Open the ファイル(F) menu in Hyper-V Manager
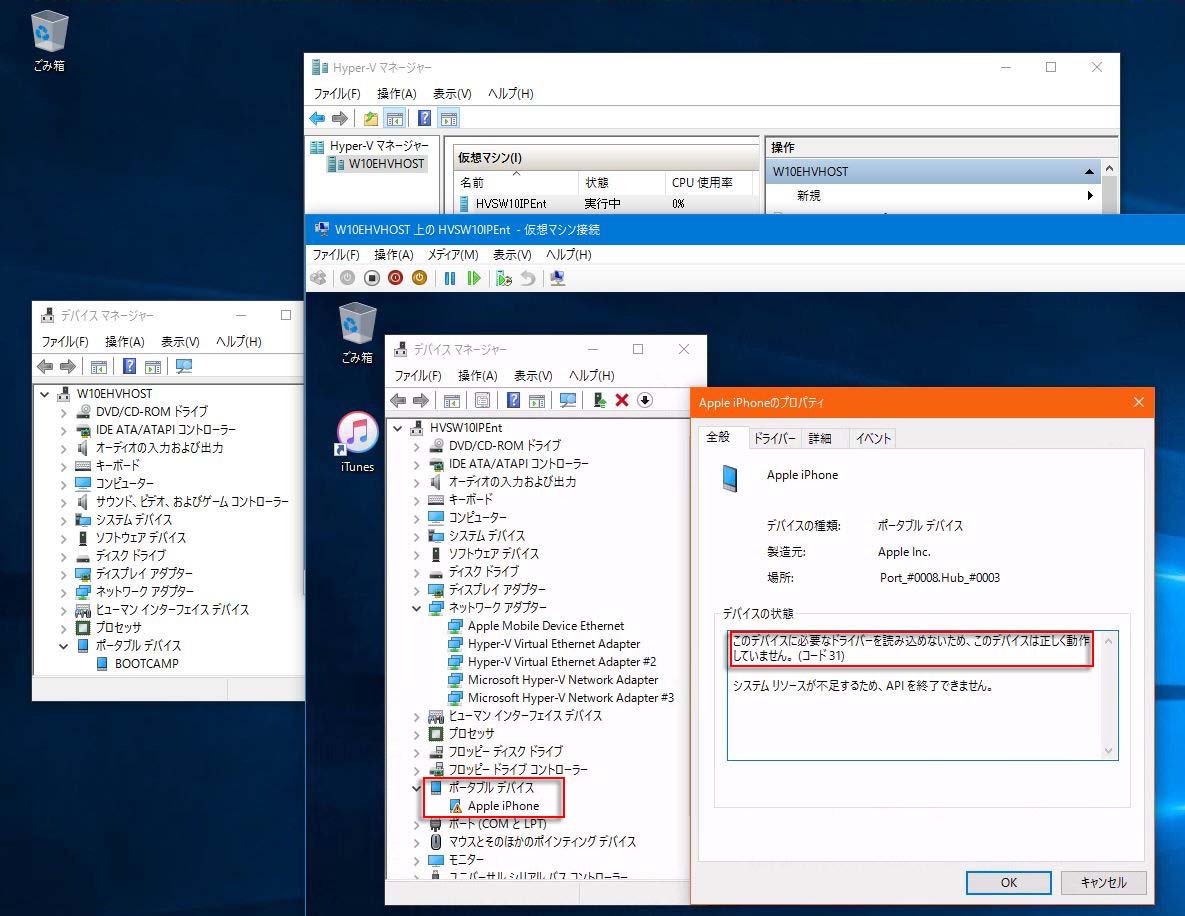Screen dimensions: 1185x916 [337, 94]
